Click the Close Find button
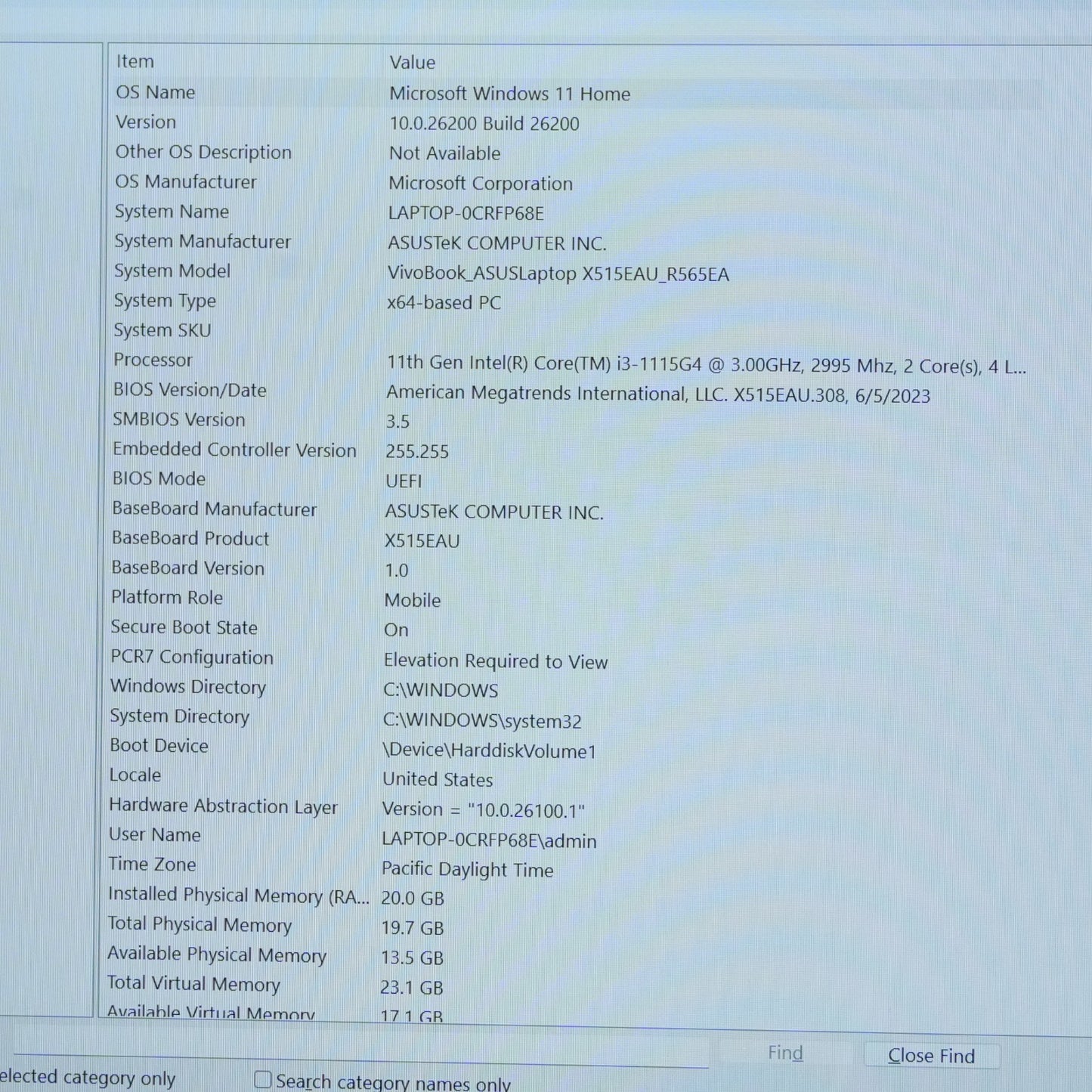1092x1092 pixels. click(932, 1056)
